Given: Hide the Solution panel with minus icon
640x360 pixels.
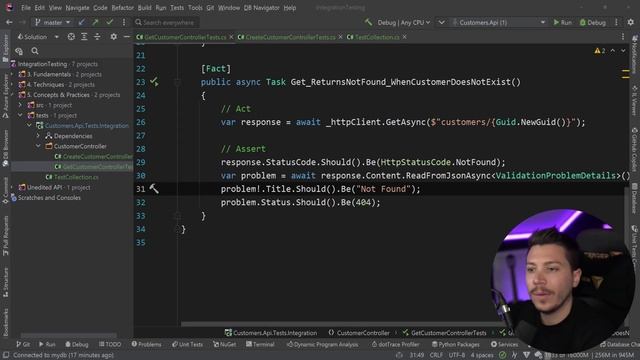Looking at the screenshot, I should coord(127,37).
